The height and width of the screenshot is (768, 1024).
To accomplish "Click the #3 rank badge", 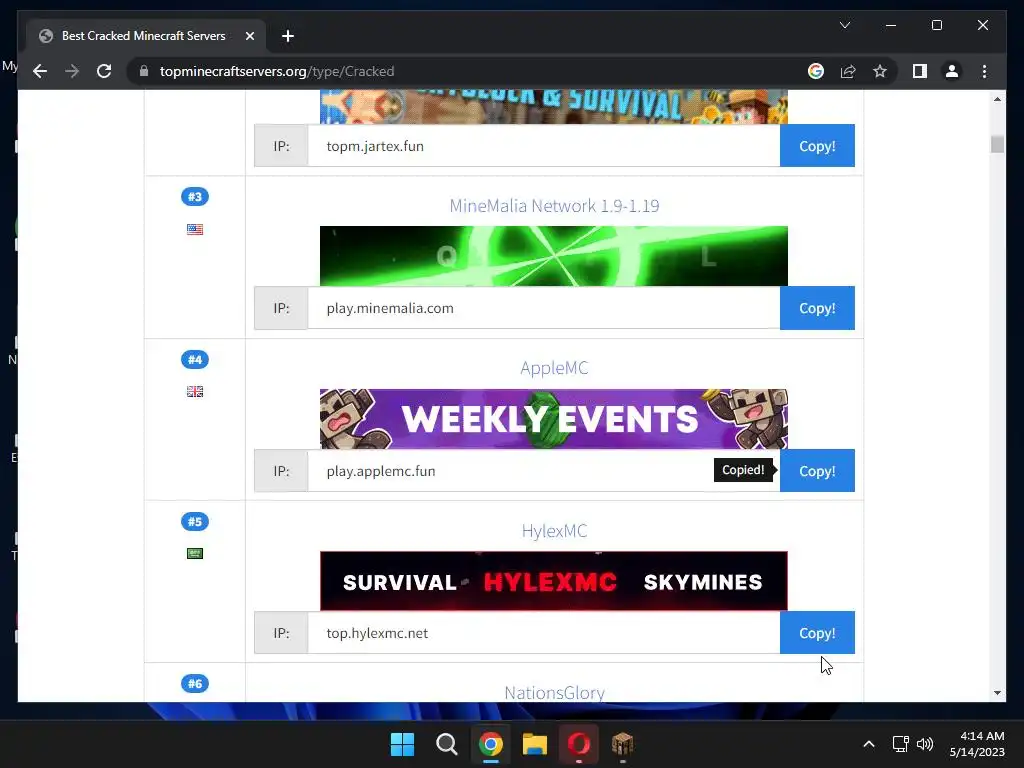I will [195, 197].
